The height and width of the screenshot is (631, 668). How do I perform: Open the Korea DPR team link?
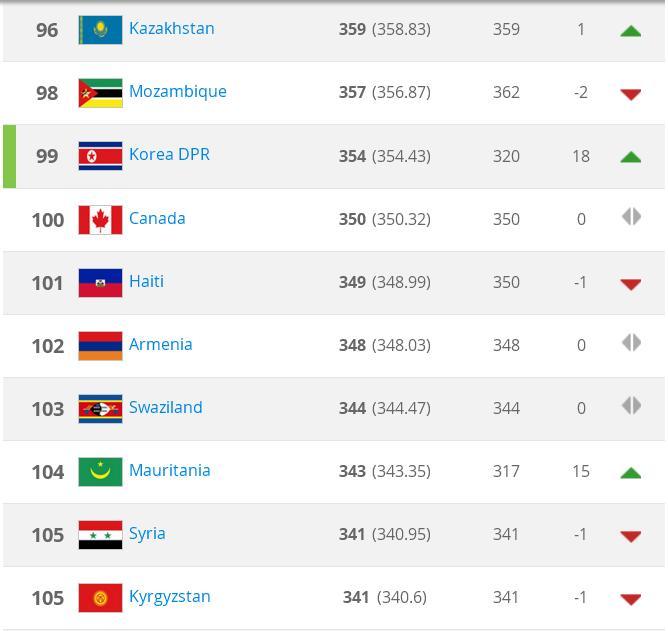pyautogui.click(x=169, y=154)
